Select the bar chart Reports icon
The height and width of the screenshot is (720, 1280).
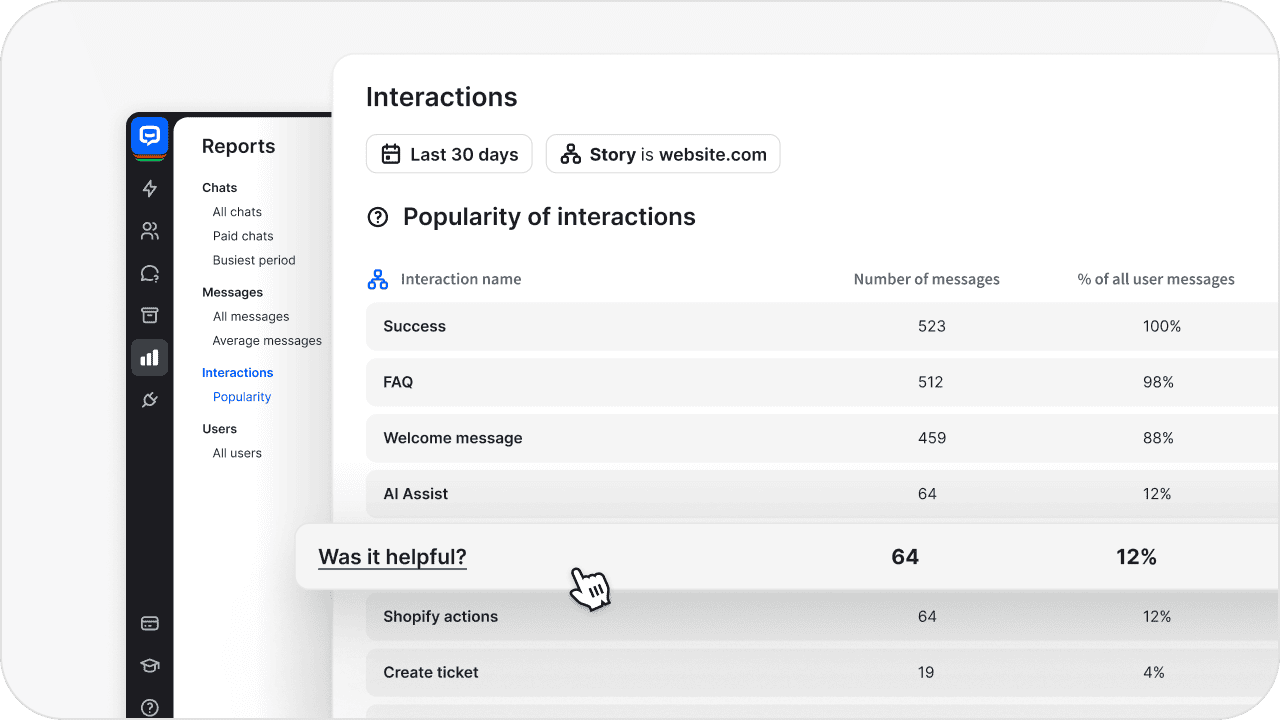coord(149,357)
